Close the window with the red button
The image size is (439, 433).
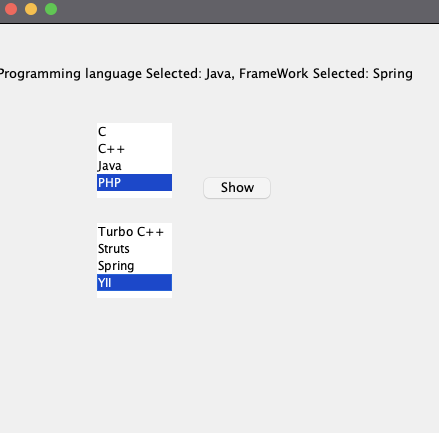click(11, 9)
